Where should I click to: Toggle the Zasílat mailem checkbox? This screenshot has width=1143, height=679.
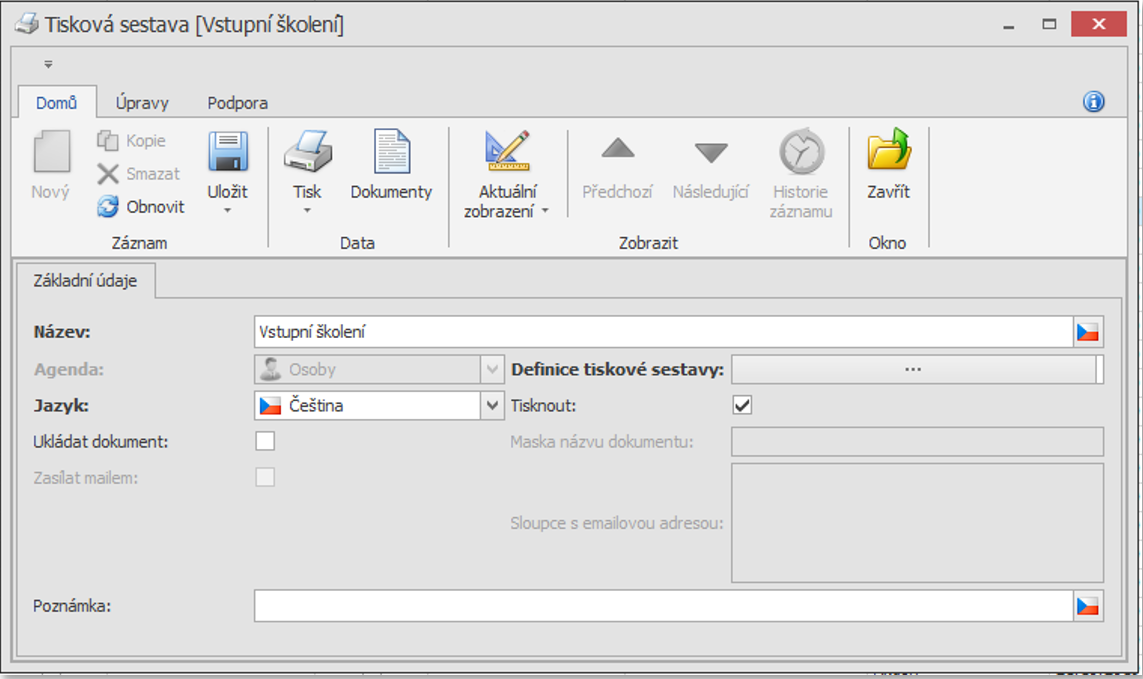click(265, 478)
